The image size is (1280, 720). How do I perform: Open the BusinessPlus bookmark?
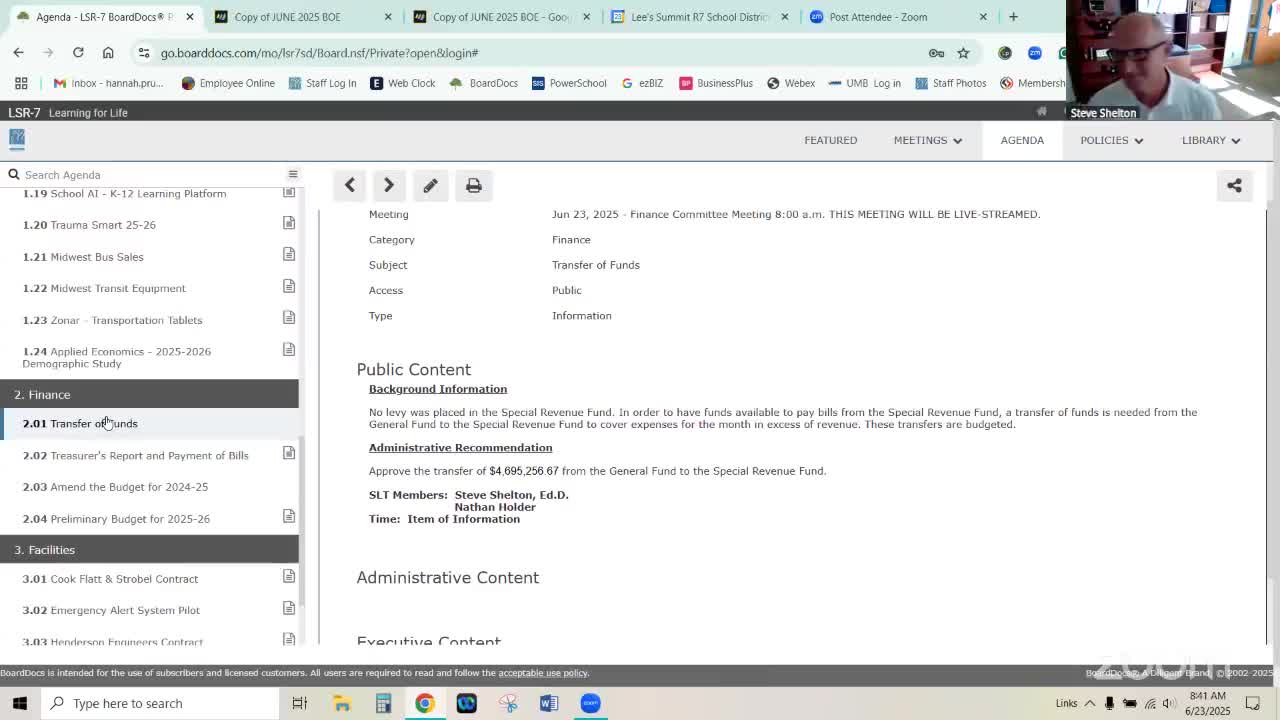pyautogui.click(x=716, y=83)
